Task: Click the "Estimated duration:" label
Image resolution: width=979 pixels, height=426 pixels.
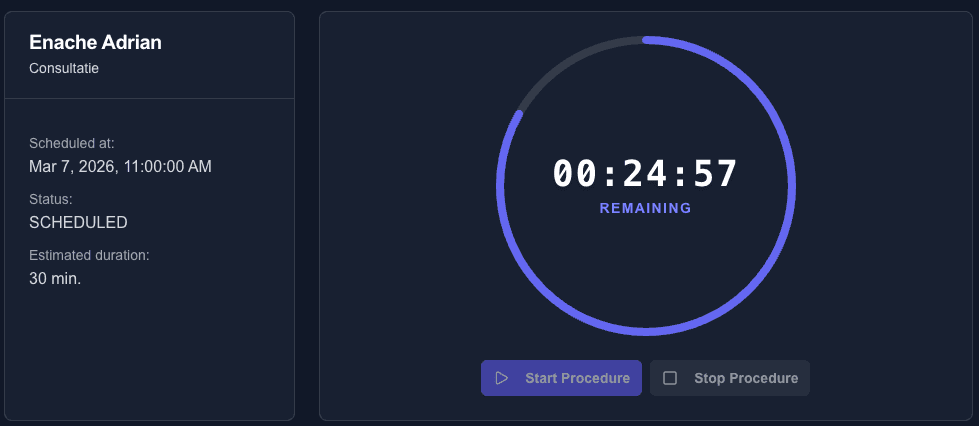Action: 89,255
